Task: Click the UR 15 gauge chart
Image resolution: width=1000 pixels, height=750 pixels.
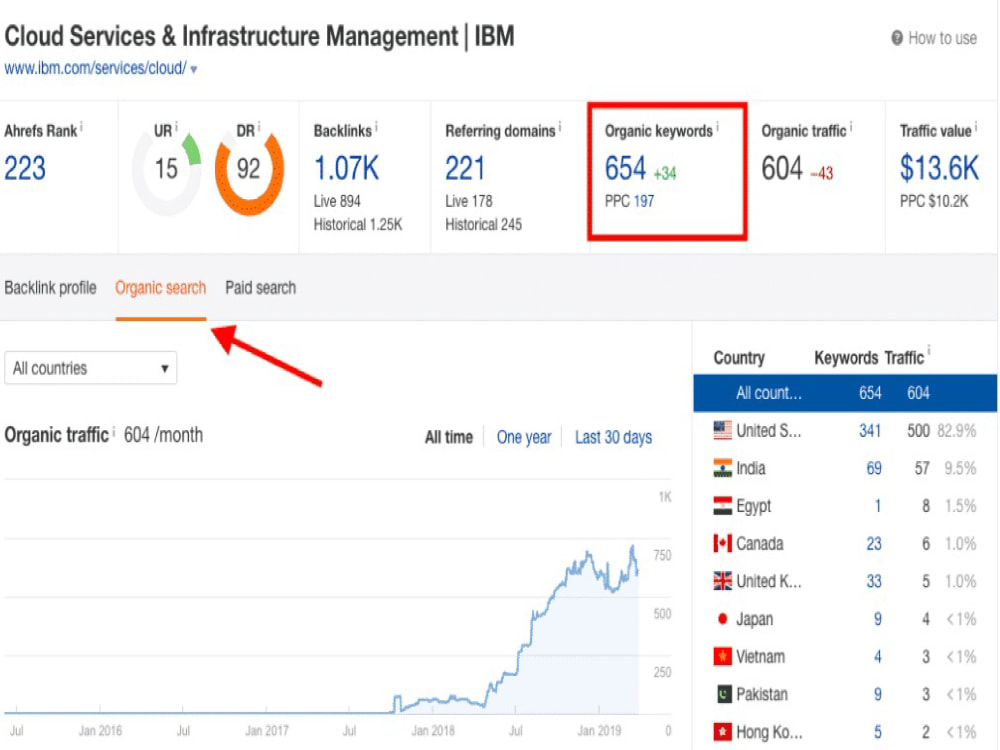Action: 166,170
